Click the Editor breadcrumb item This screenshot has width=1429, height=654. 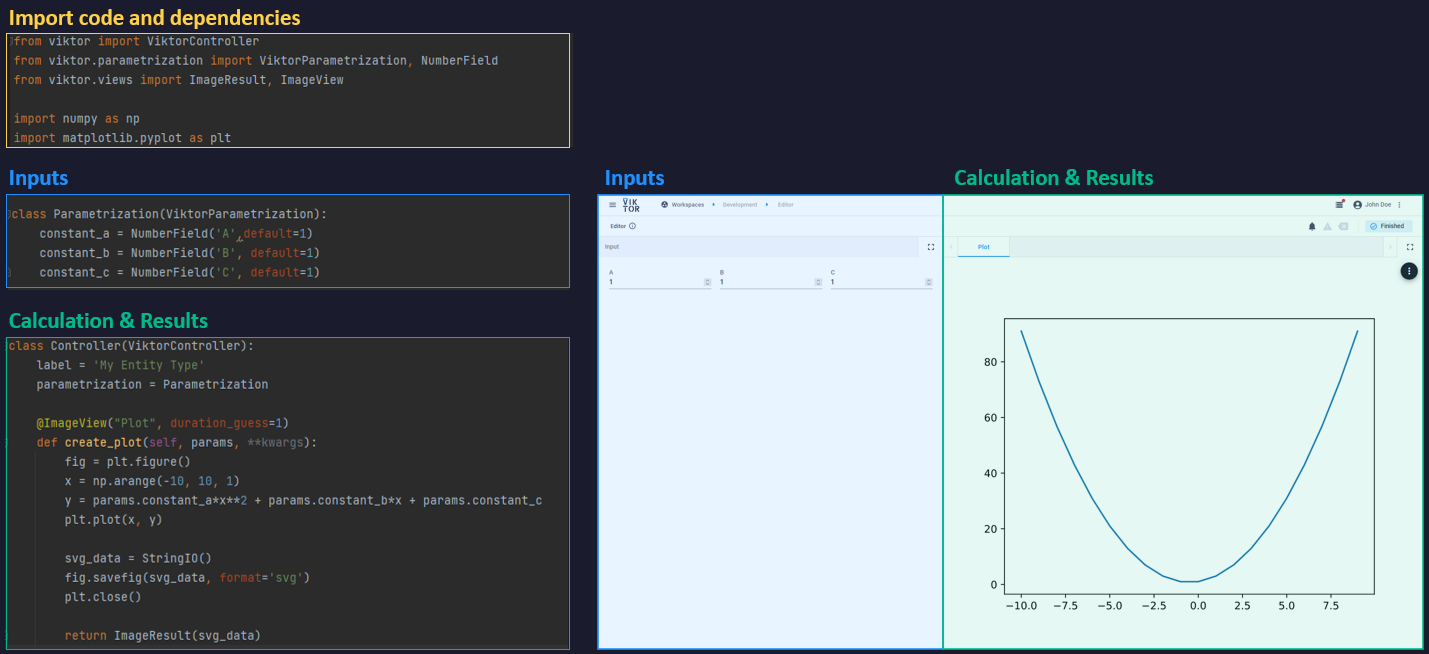coord(786,205)
